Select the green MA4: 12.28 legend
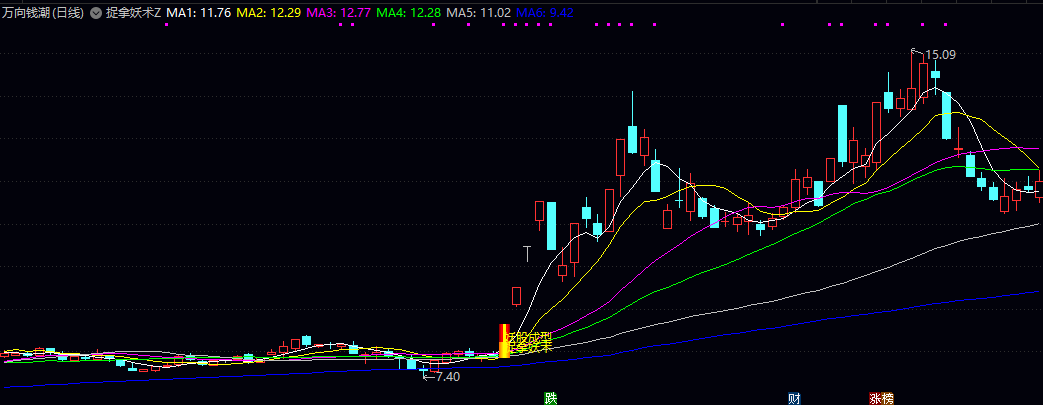Screen dimensions: 1043x405 [408, 13]
